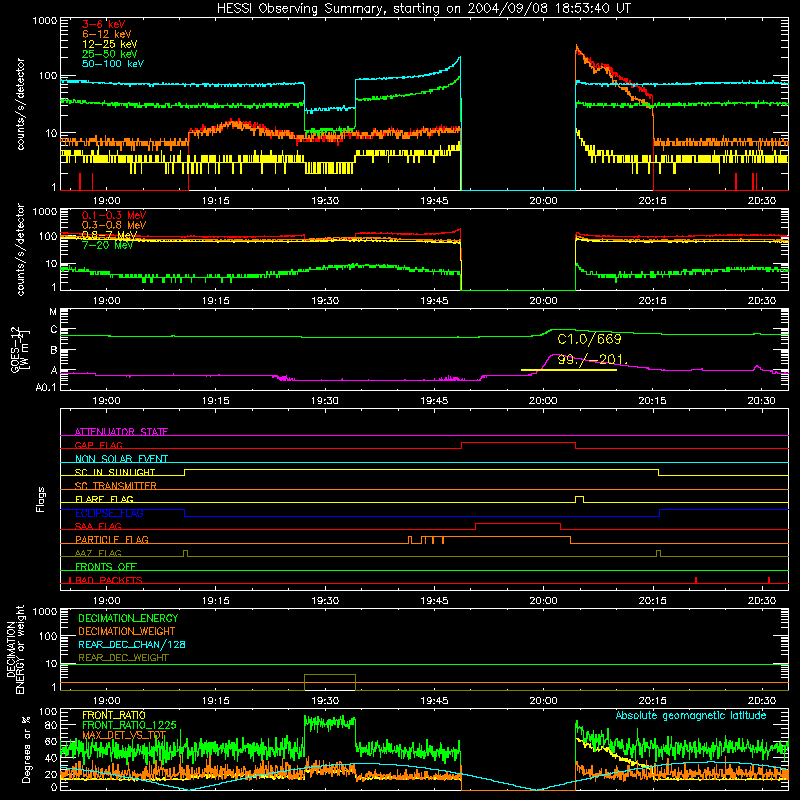
Task: Click the Degrees or % axis label
Action: pos(26,749)
